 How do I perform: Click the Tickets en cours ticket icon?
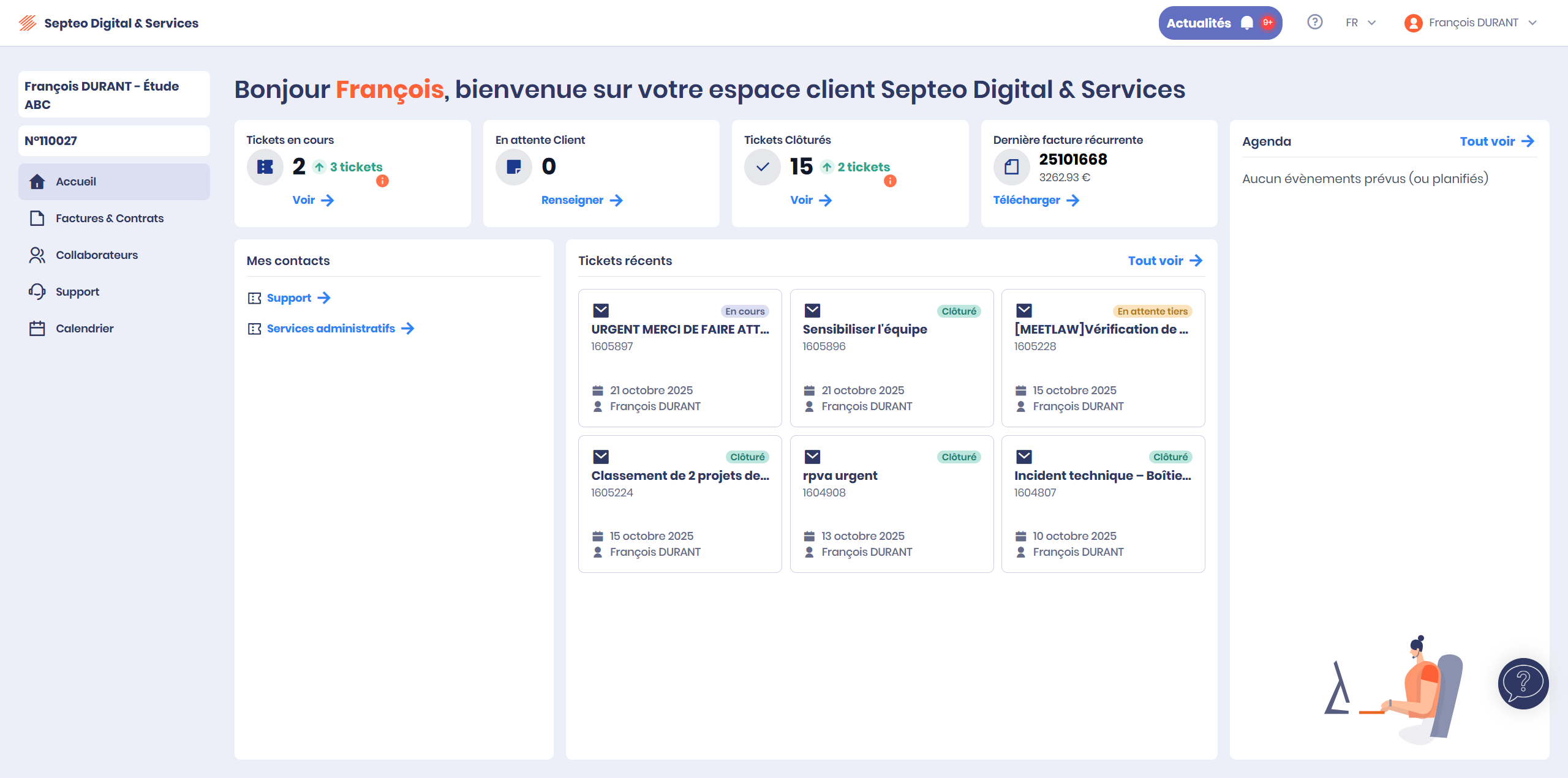(x=265, y=166)
